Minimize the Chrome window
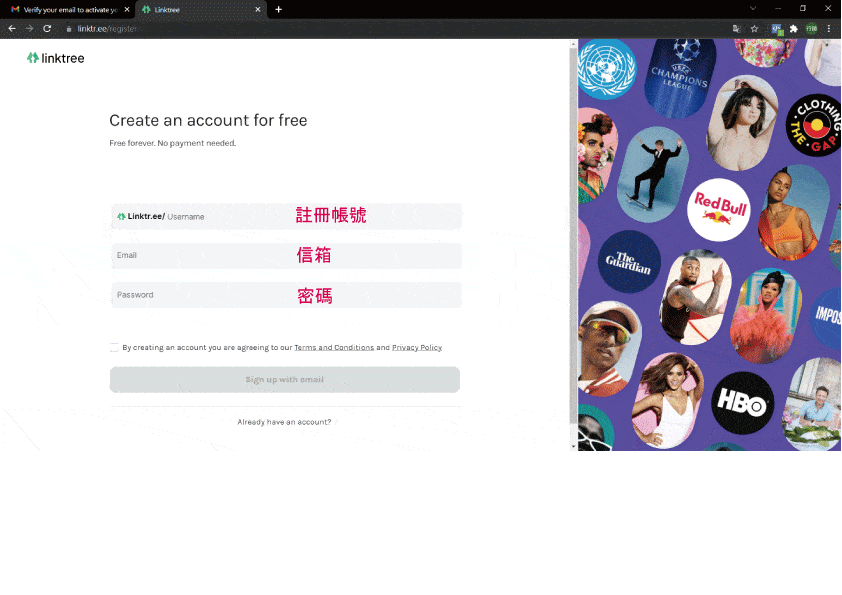This screenshot has width=842, height=595. (778, 9)
